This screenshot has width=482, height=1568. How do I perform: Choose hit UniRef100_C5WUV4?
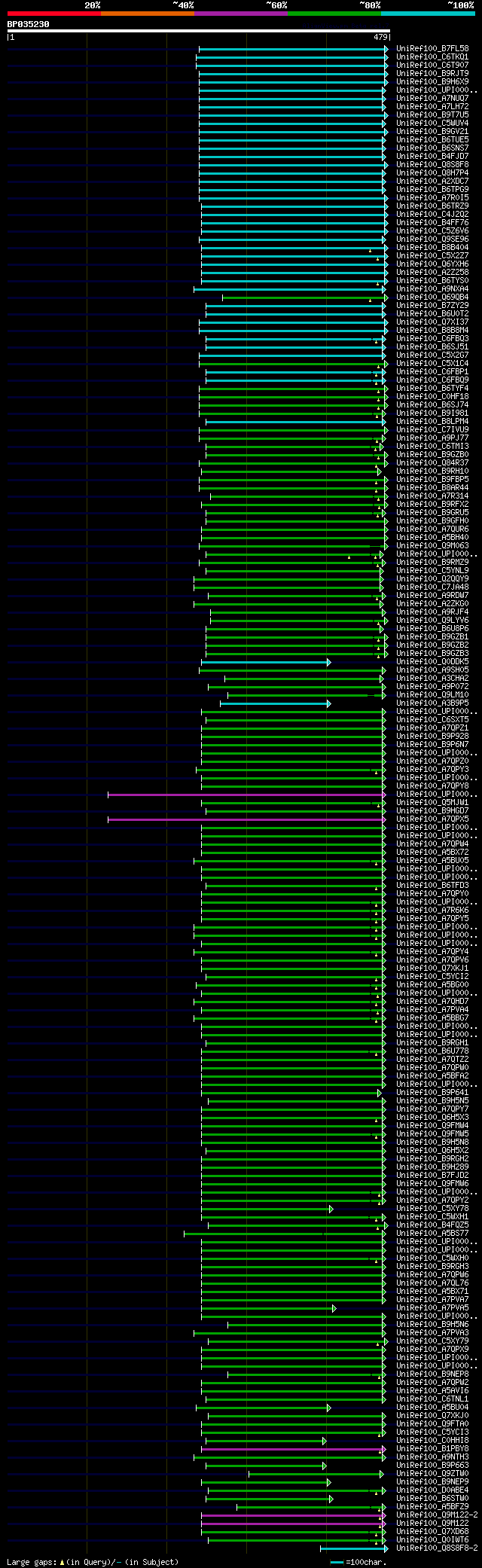tap(432, 124)
